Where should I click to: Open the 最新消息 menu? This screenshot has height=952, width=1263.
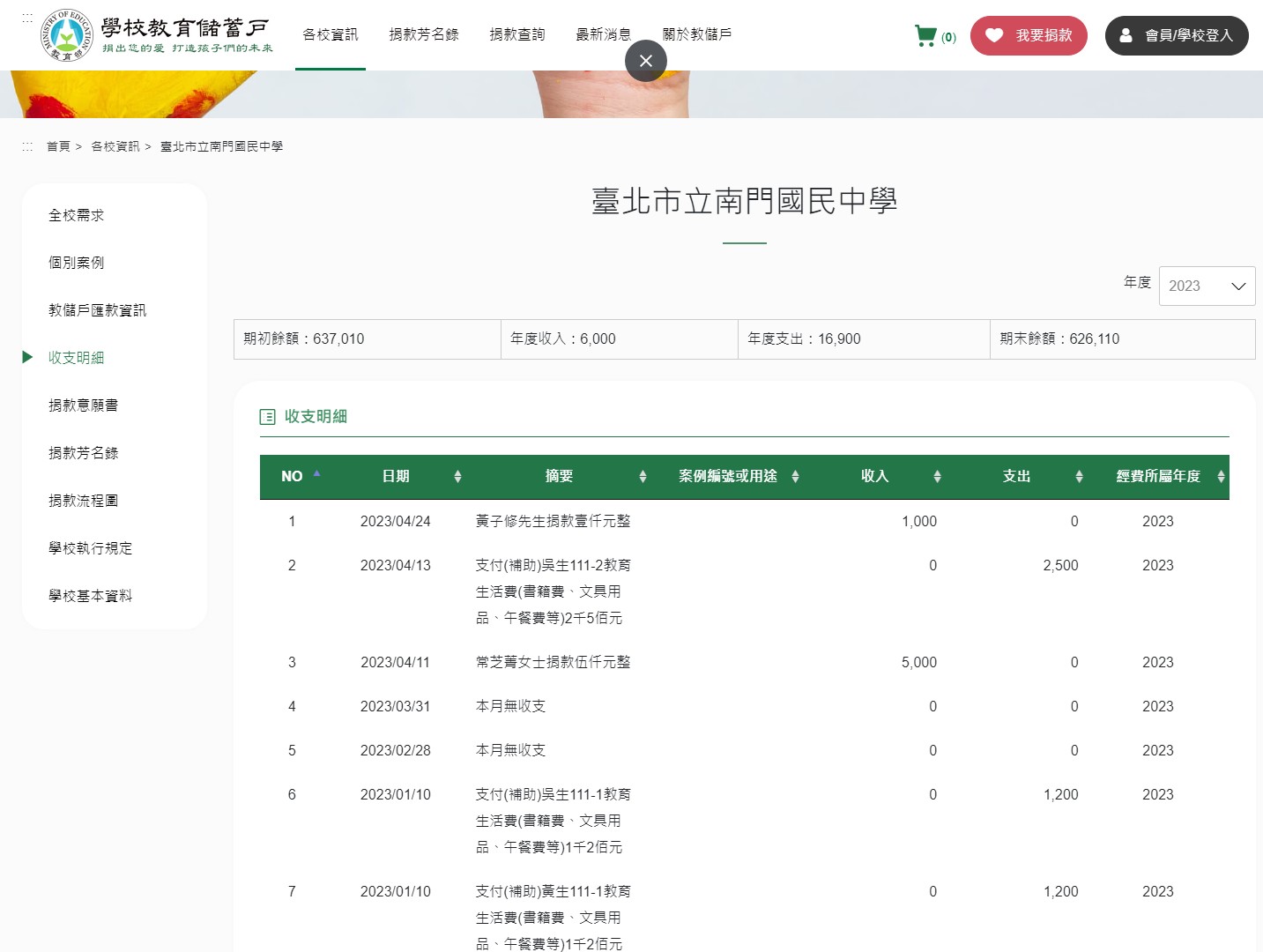point(603,34)
